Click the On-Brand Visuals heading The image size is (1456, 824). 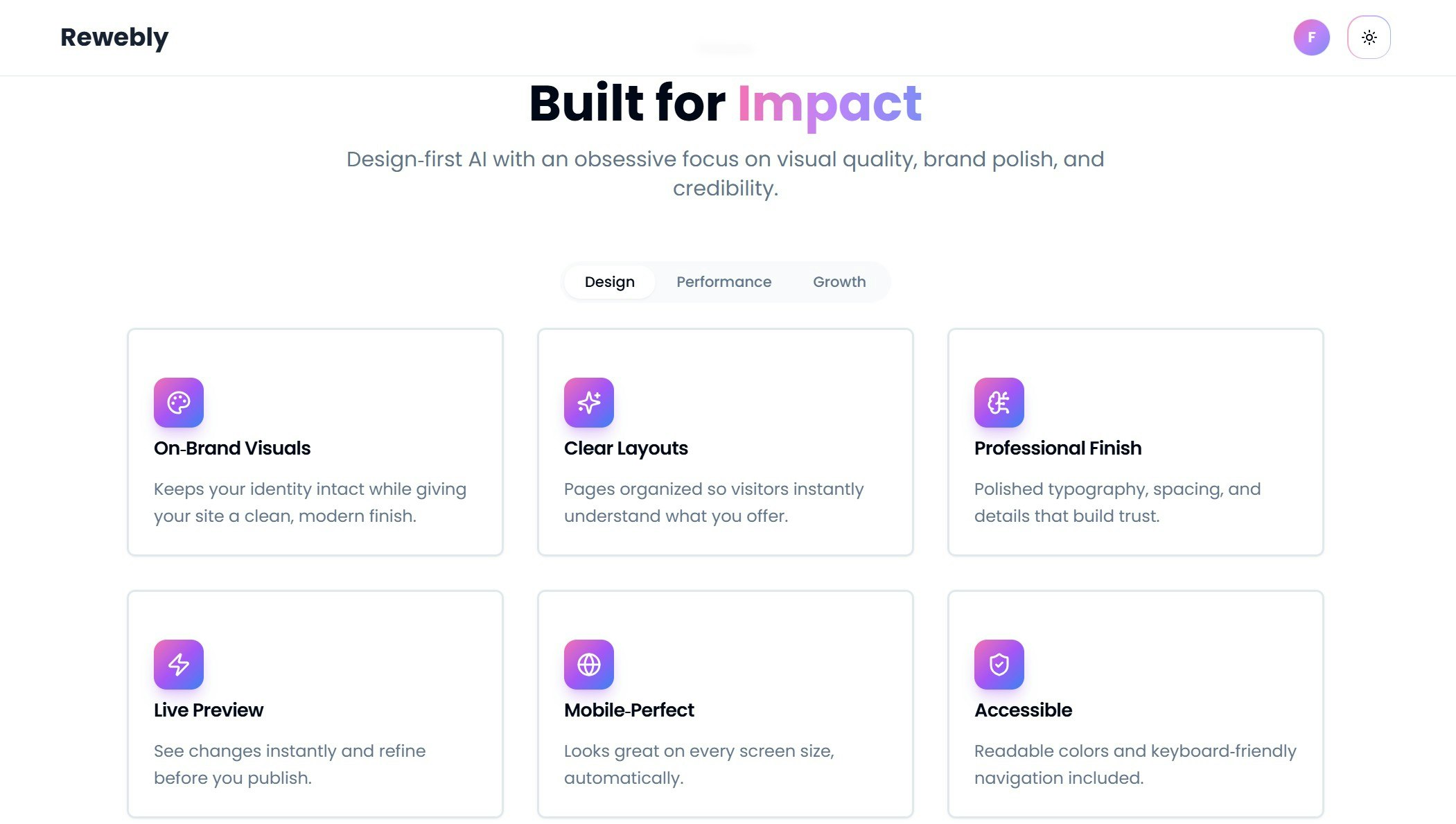click(232, 448)
